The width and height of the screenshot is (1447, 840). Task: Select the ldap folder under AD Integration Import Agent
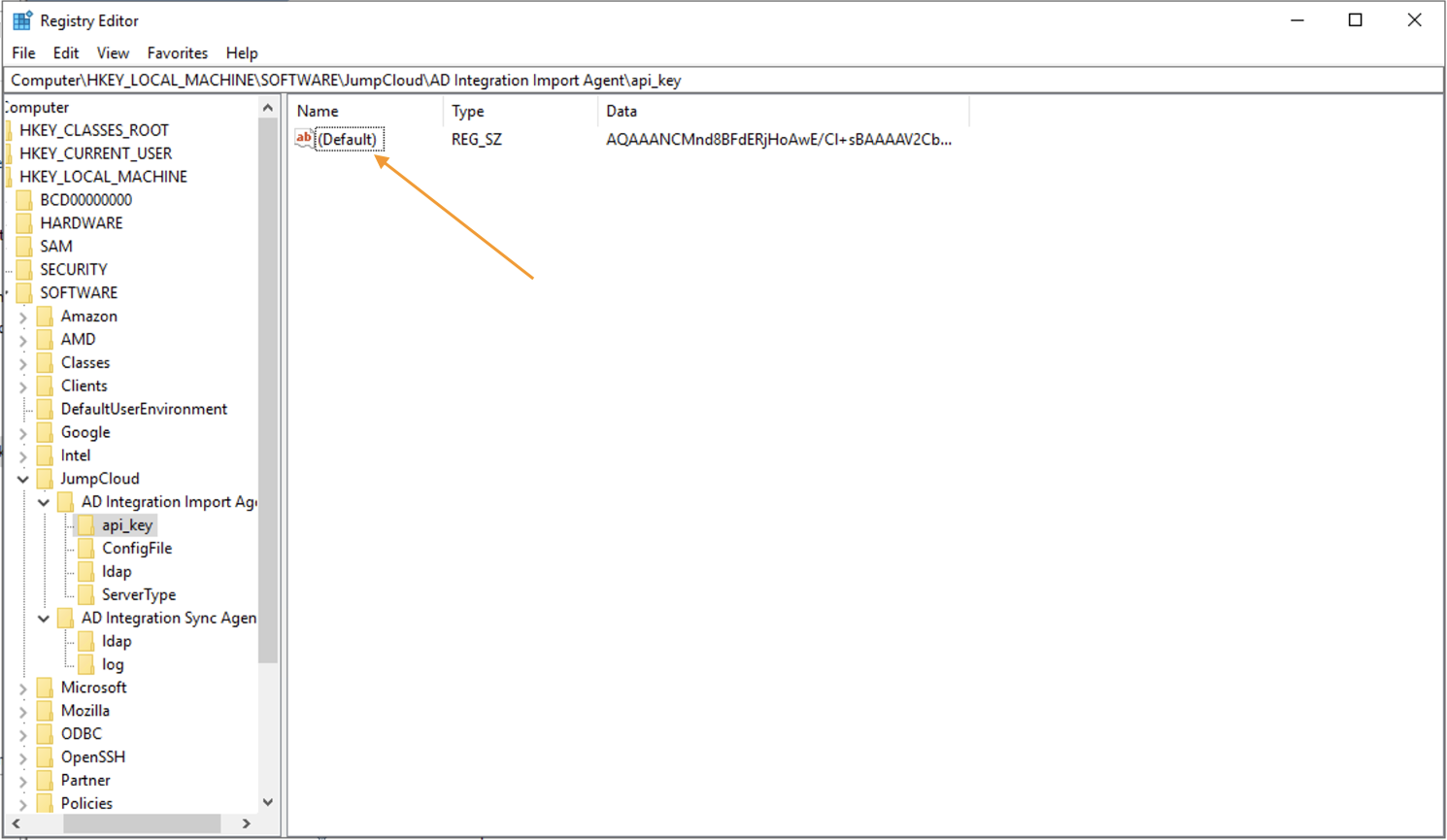85,571
